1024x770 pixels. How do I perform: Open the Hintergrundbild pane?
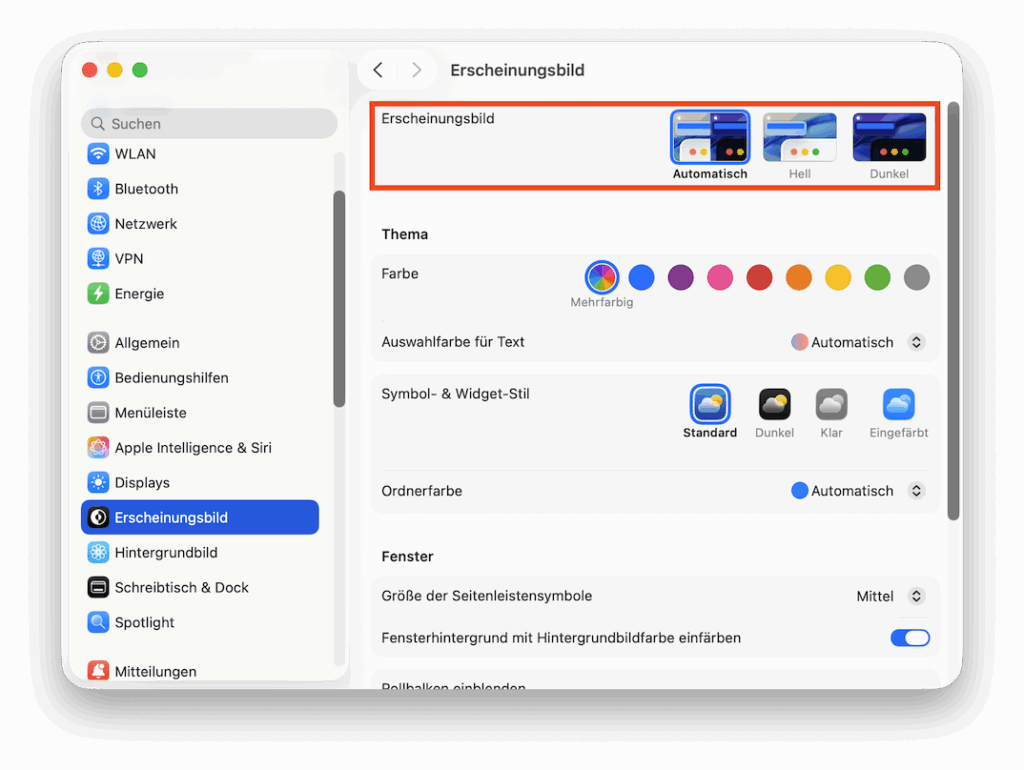click(x=166, y=552)
